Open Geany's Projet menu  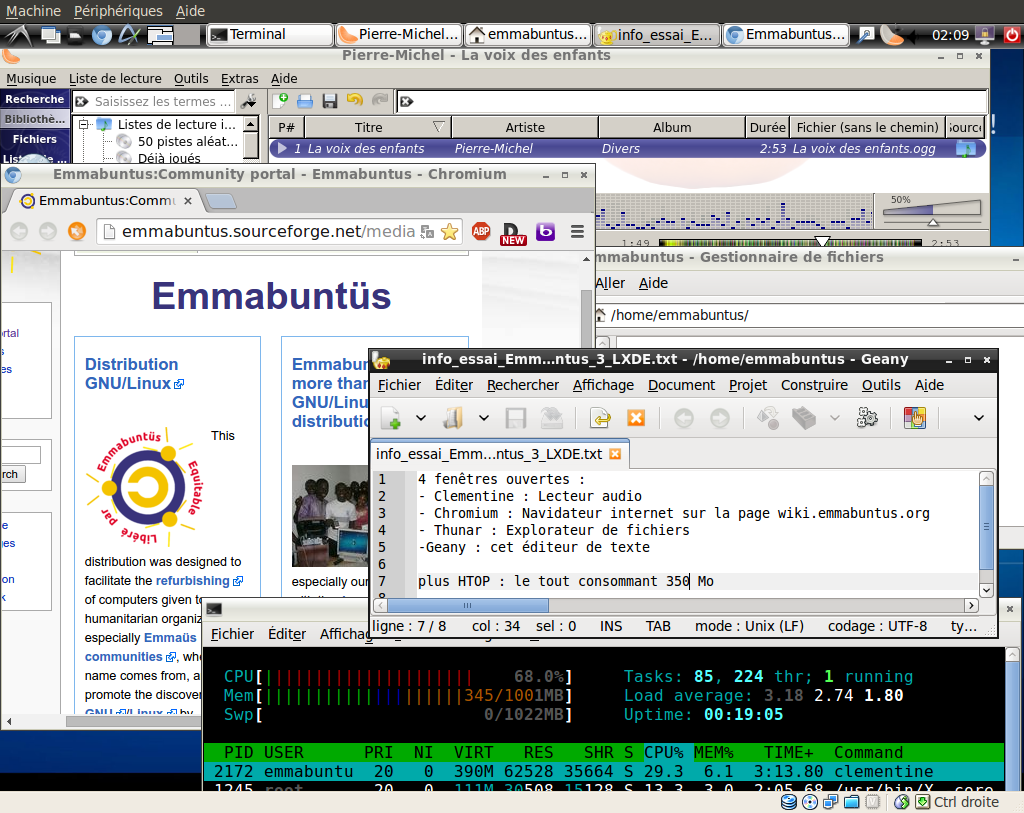tap(748, 385)
